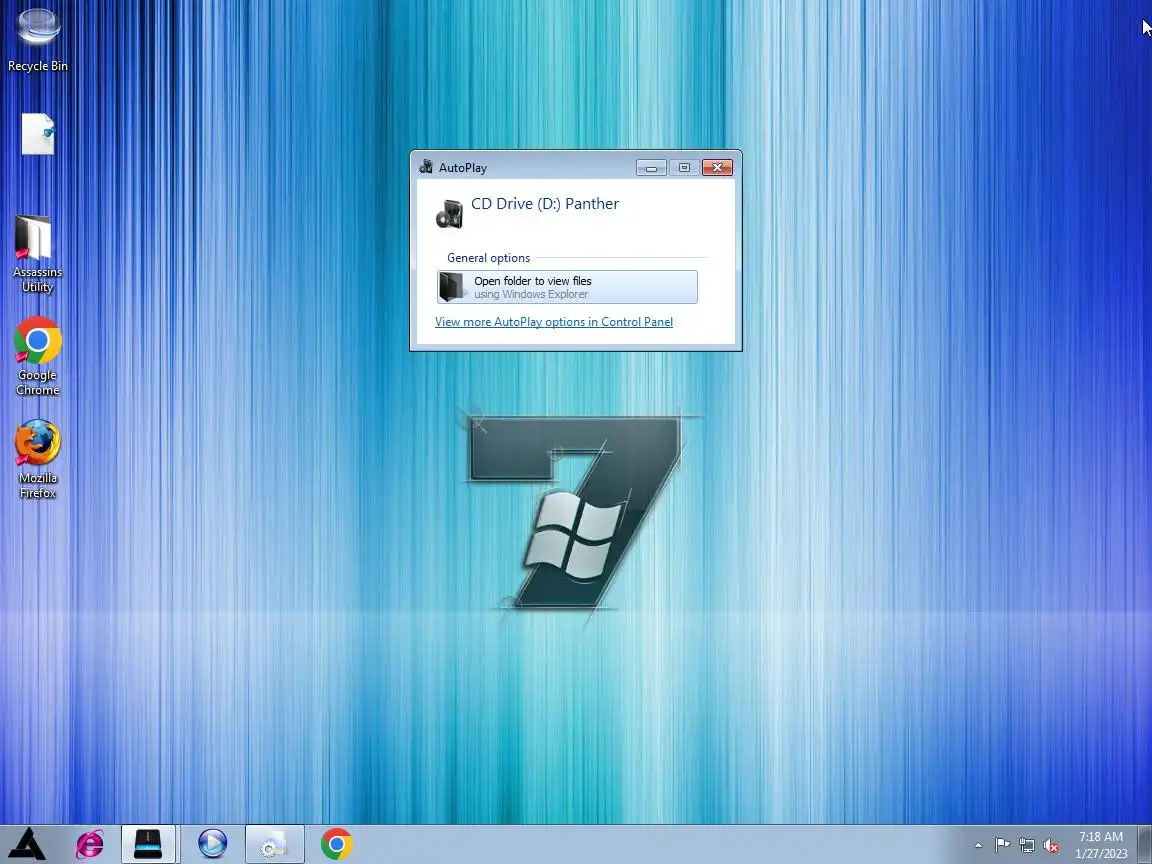1152x864 pixels.
Task: Click the Show desktop strip
Action: [1145, 844]
